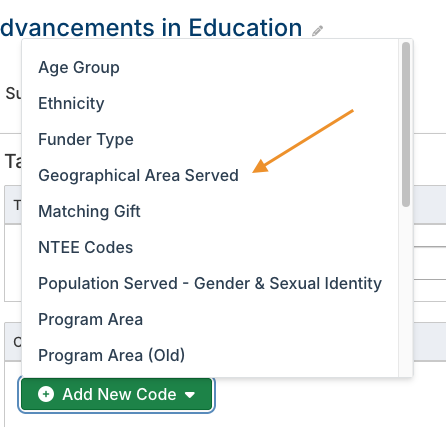Viewport: 446px width, 427px height.
Task: Choose Program Area (Old) entry
Action: [x=111, y=355]
